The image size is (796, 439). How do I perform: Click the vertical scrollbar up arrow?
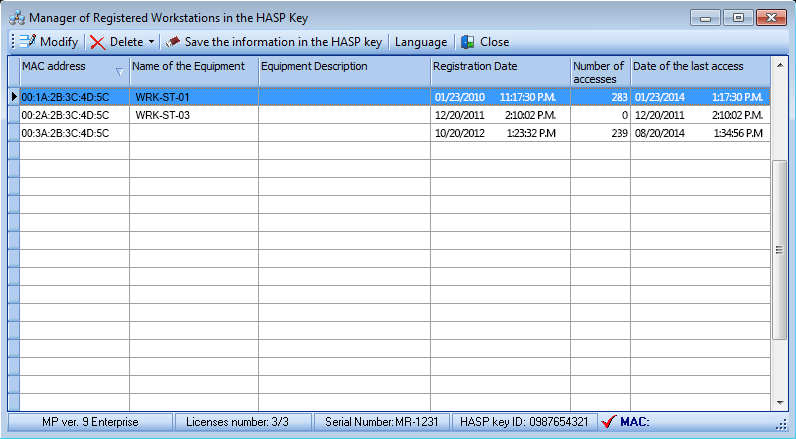779,64
